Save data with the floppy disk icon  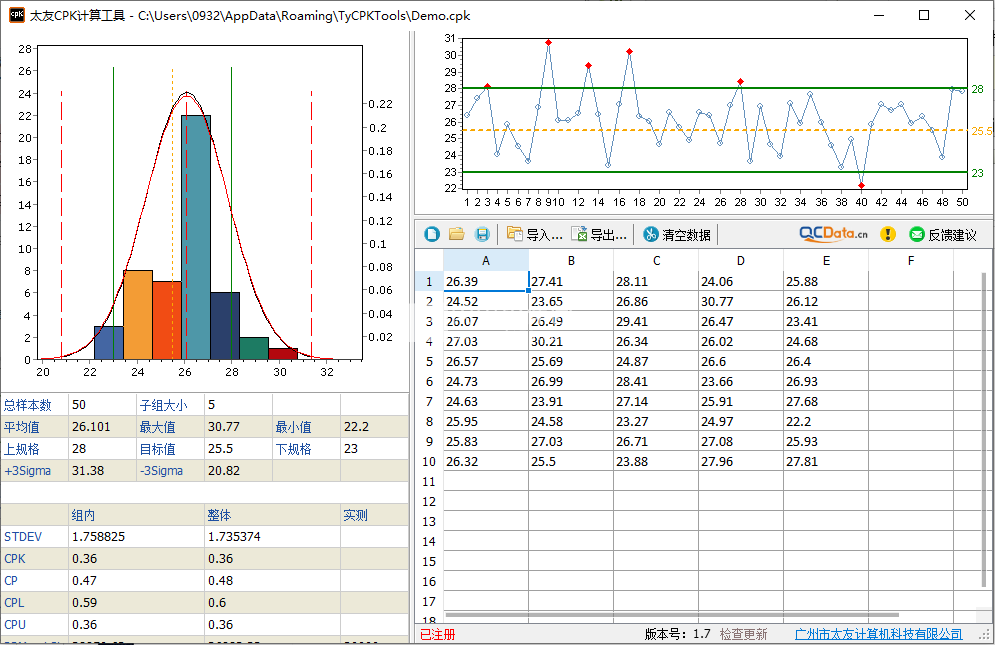tap(482, 234)
